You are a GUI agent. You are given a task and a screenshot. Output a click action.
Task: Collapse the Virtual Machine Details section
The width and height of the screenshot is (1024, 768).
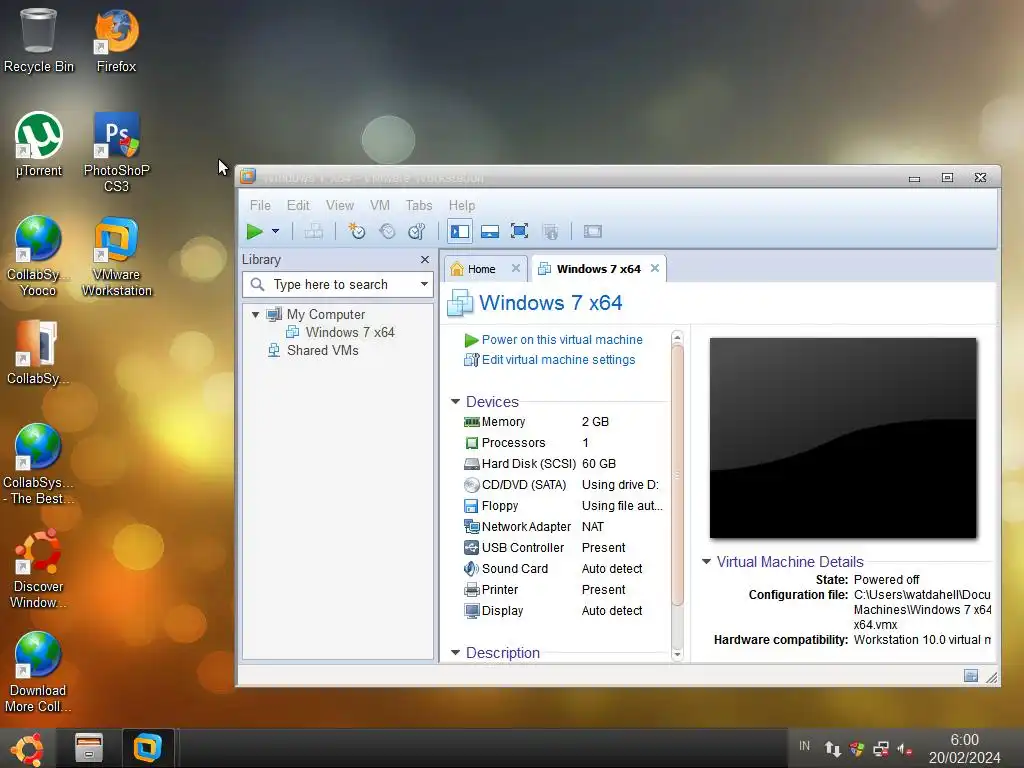coord(707,562)
